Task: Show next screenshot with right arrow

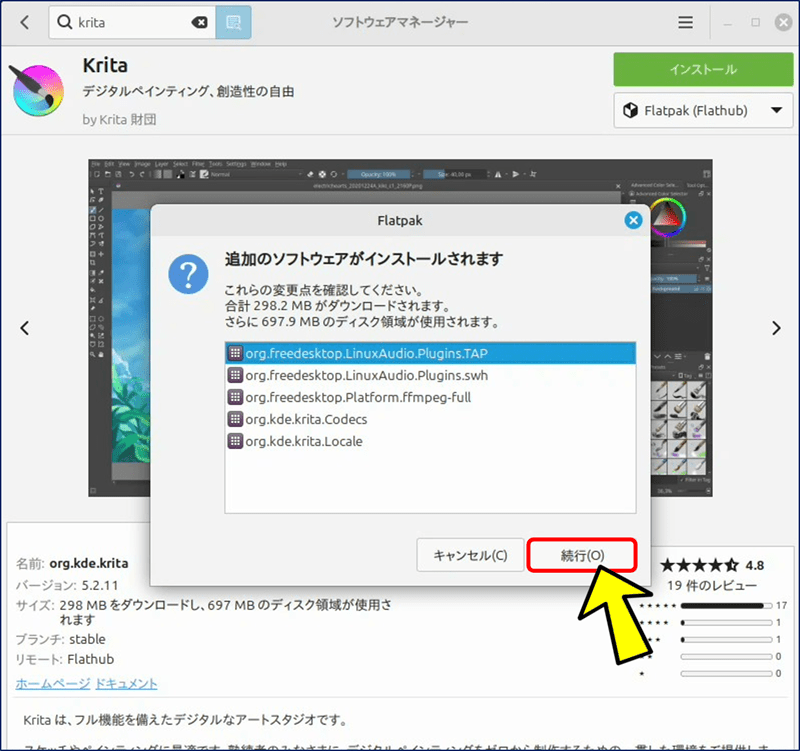Action: pos(775,328)
